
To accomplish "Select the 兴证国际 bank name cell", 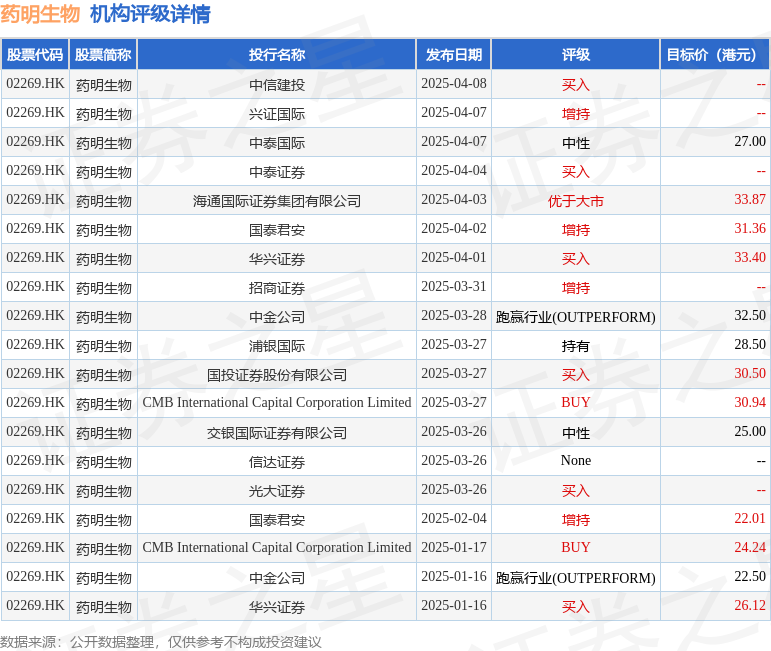I will (x=277, y=114).
